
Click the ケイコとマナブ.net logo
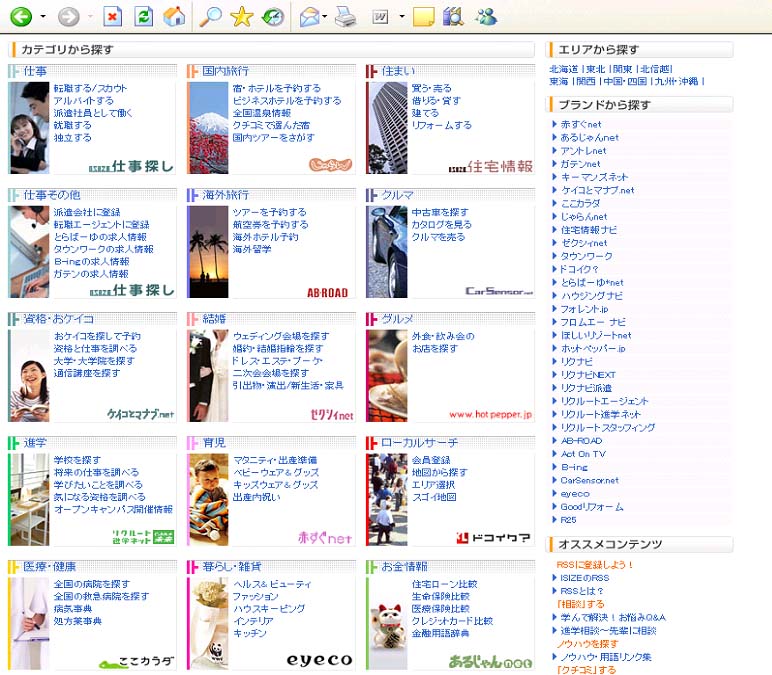pos(140,414)
